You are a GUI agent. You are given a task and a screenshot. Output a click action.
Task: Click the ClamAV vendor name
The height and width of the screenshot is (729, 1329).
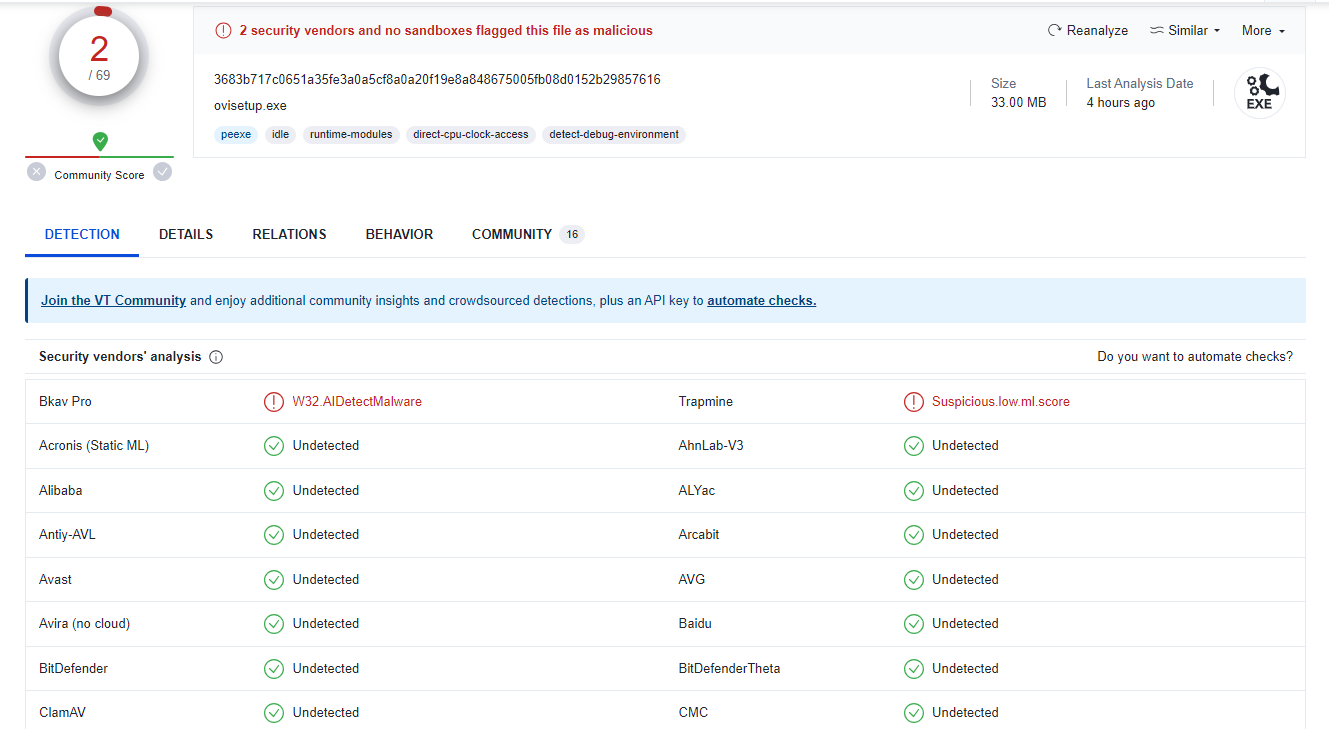click(62, 713)
